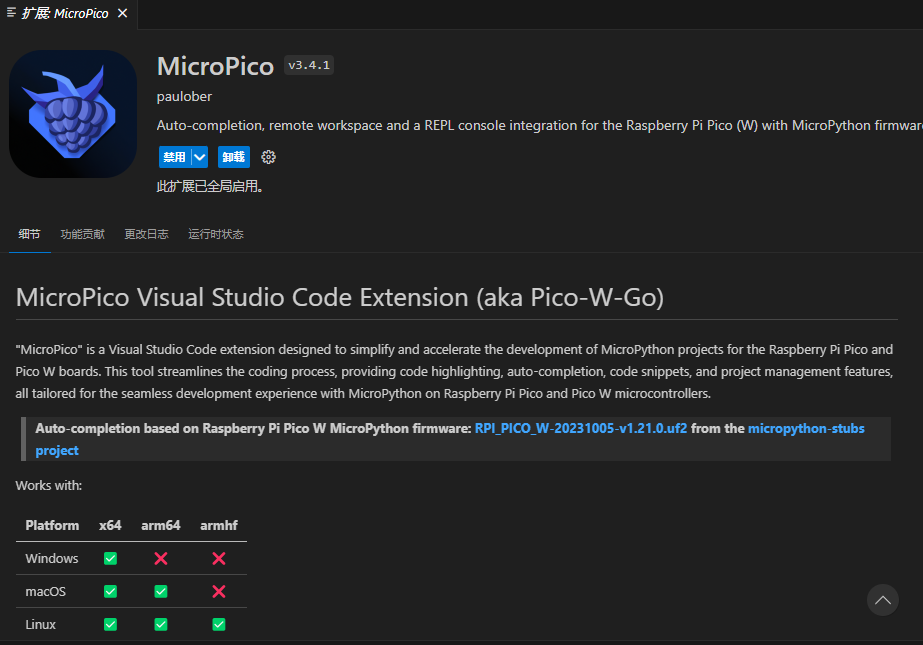Click the MicroPico raspberry extension logo
The height and width of the screenshot is (645, 923).
tap(73, 114)
